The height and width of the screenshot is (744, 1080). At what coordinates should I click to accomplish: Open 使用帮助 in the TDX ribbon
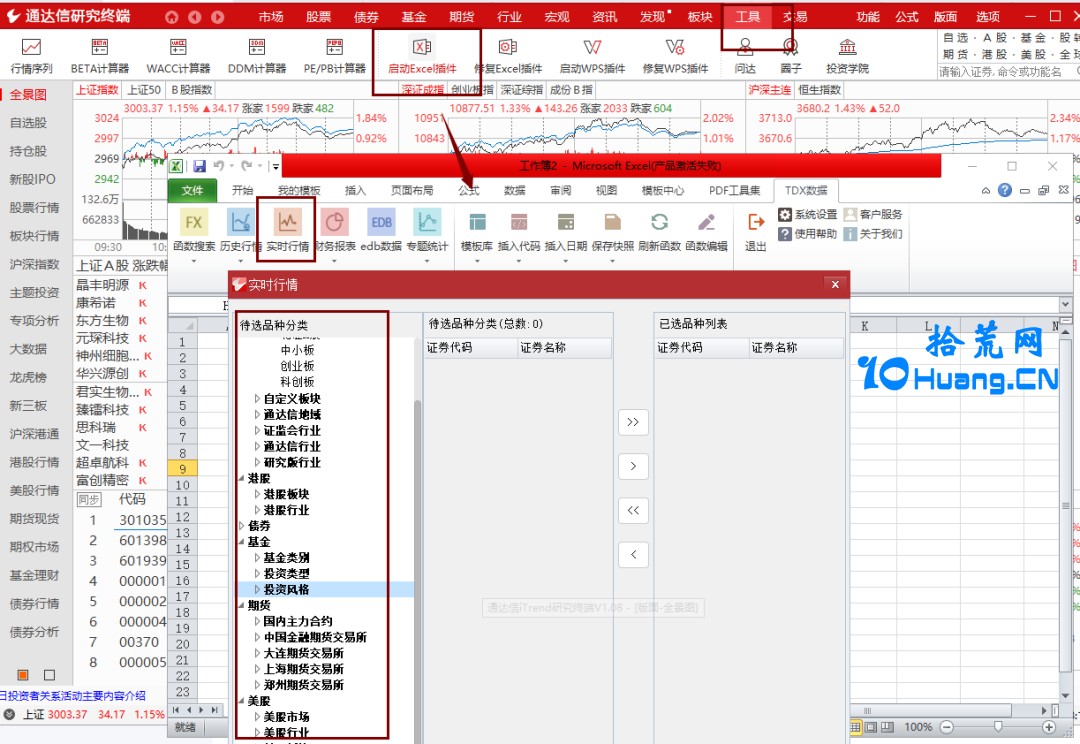pos(807,234)
